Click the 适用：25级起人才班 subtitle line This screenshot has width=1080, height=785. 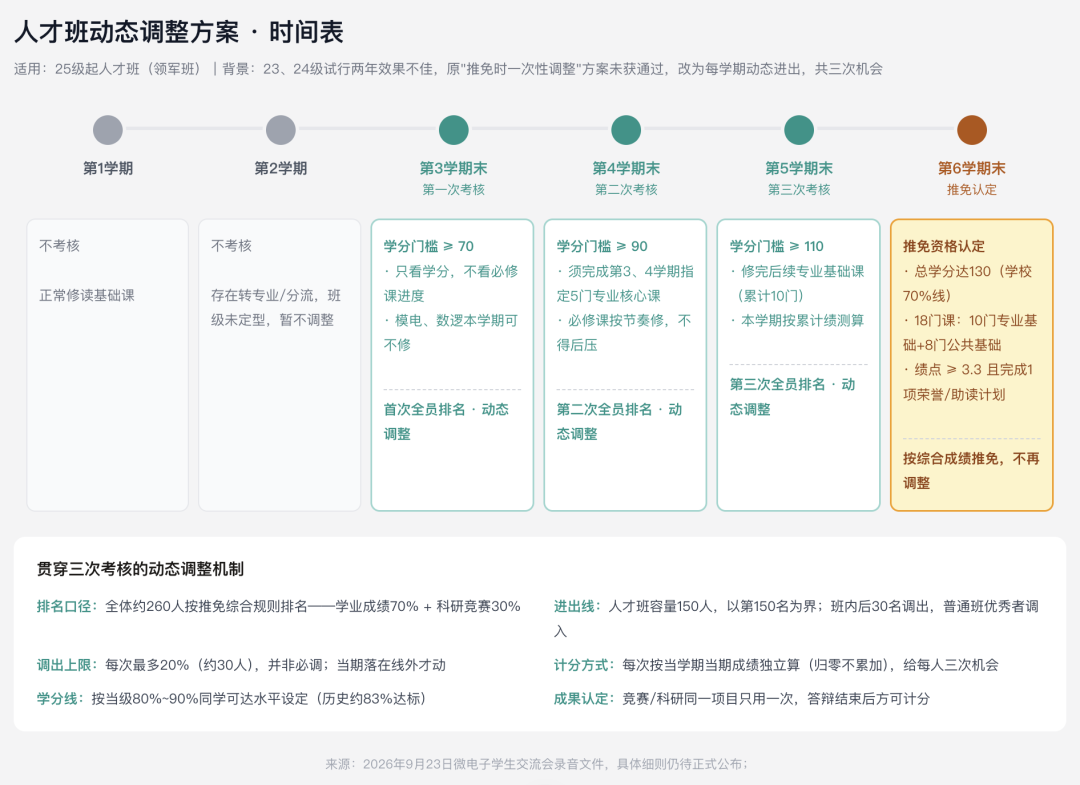pos(448,69)
